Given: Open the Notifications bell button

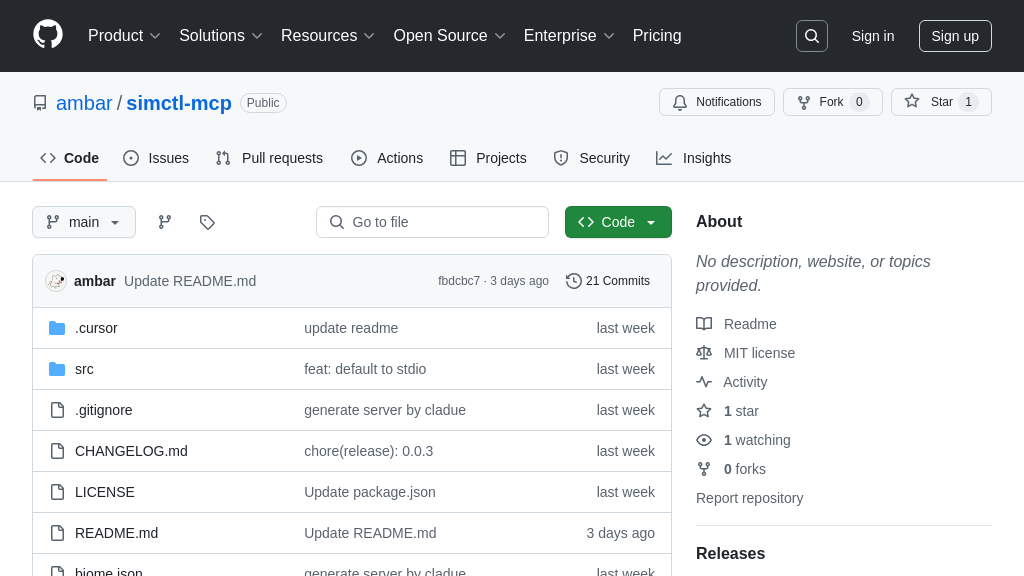Looking at the screenshot, I should pyautogui.click(x=716, y=102).
